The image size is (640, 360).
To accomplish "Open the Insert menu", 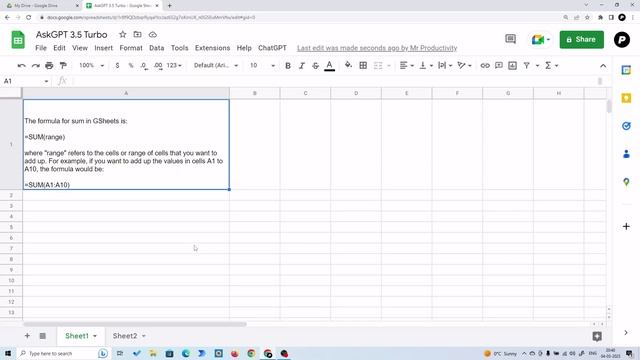I will (103, 48).
